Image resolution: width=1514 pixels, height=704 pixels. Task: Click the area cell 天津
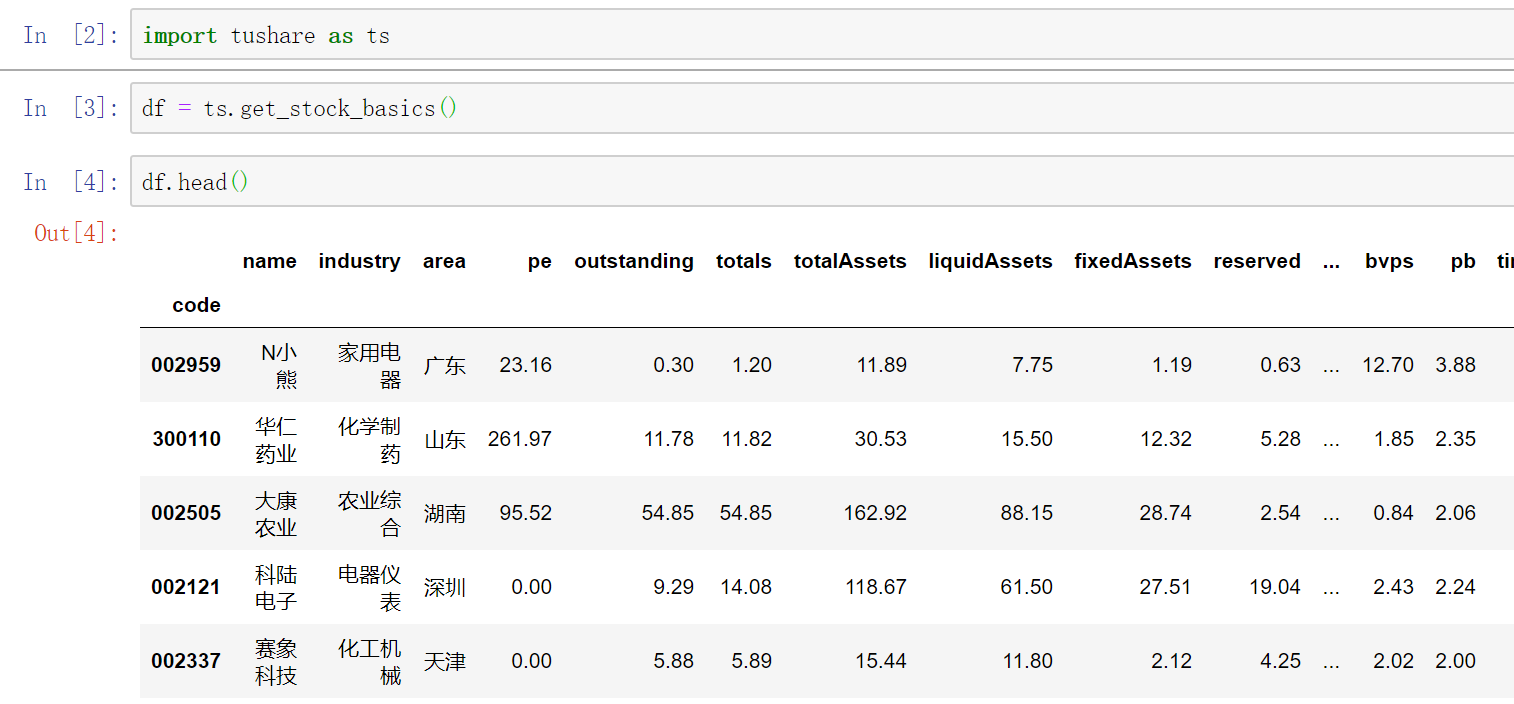(444, 661)
